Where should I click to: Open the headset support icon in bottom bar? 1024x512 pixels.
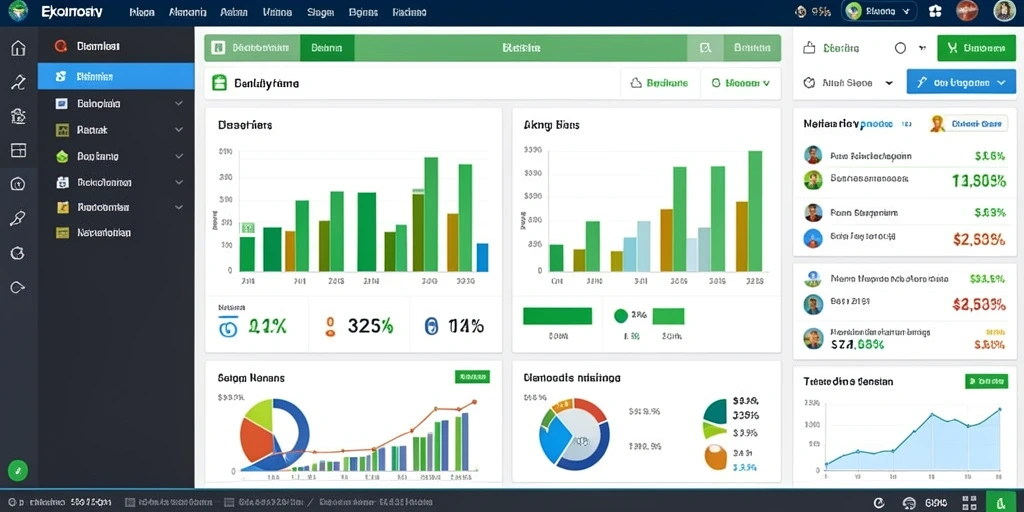909,503
